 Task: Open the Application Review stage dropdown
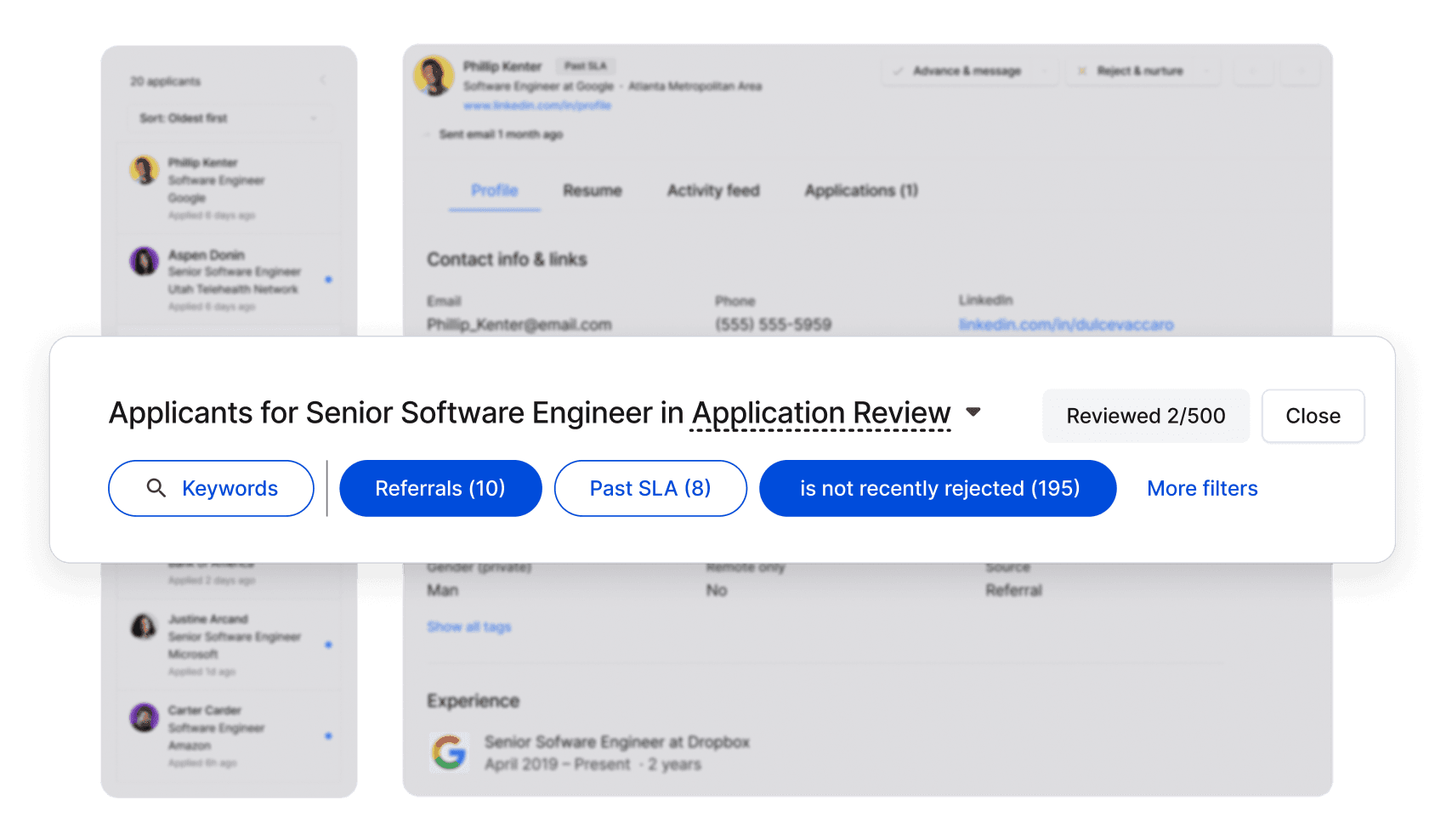tap(973, 412)
